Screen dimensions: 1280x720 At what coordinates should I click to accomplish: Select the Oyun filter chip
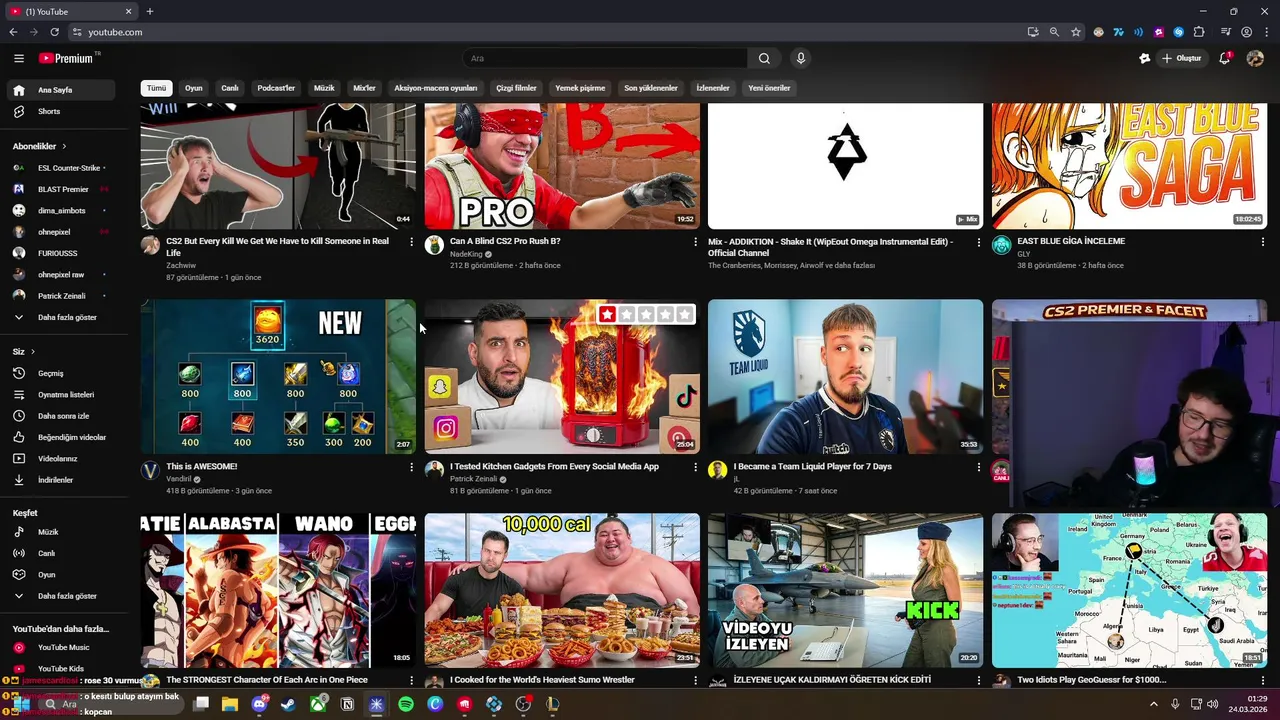194,88
